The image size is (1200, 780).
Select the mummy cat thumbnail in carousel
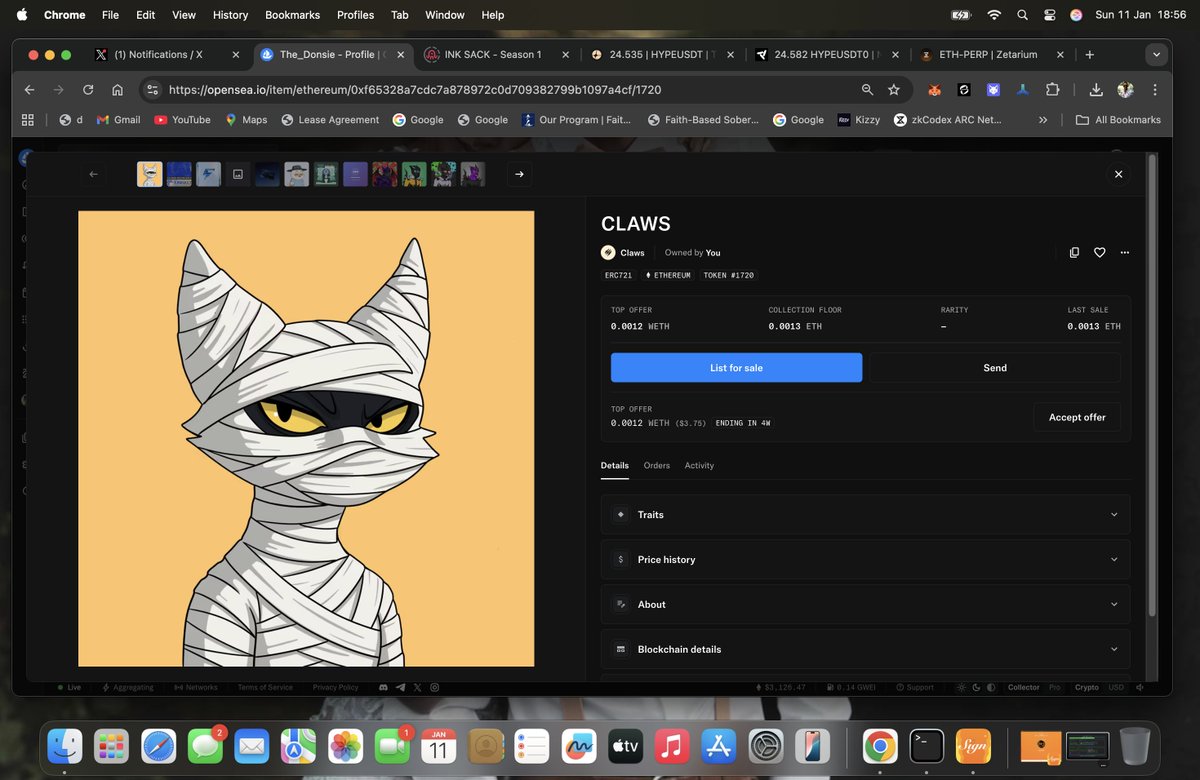point(149,174)
